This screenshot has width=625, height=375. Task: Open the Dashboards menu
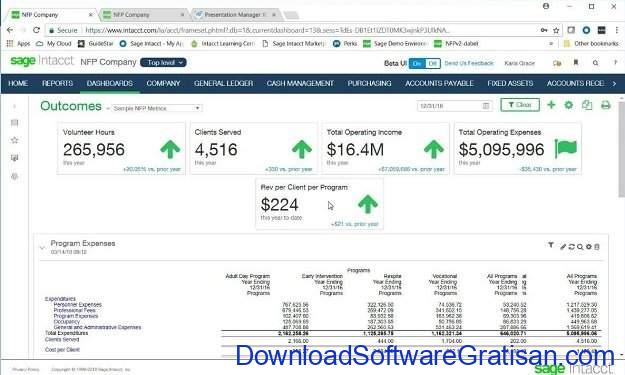[x=110, y=83]
